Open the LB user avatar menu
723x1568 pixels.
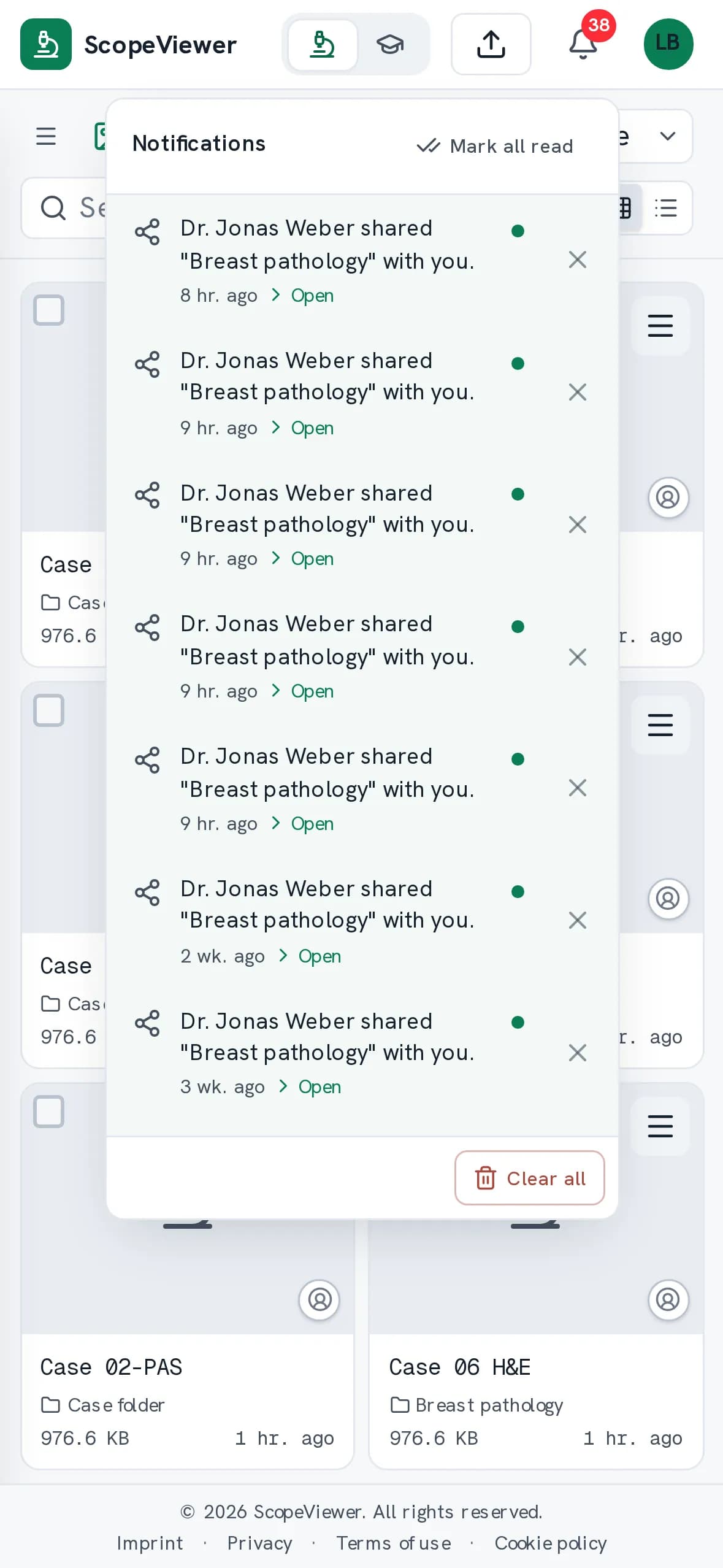[668, 44]
